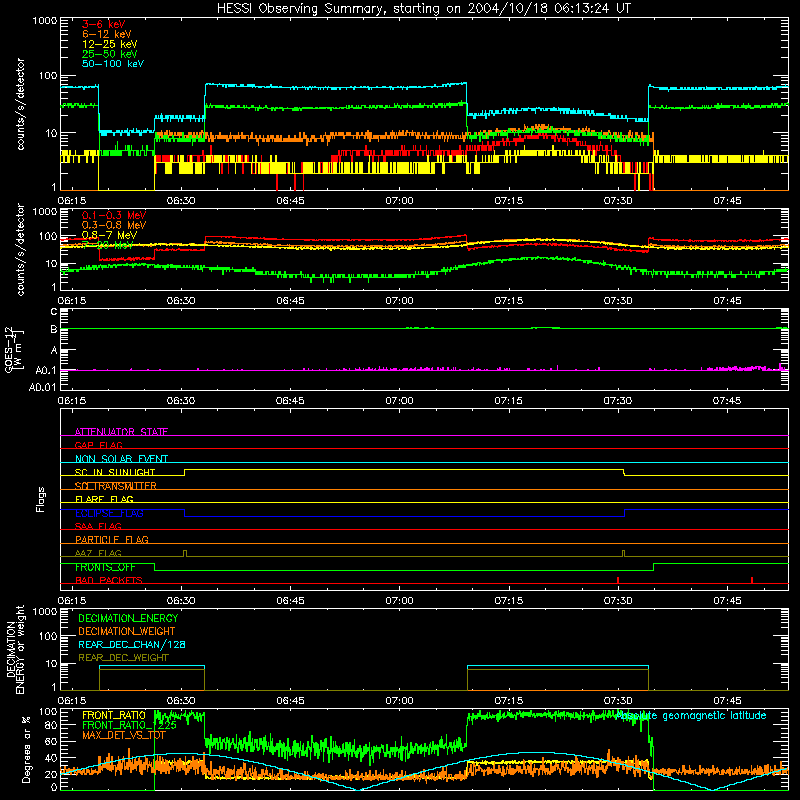Select the NON_SOLAR_EVENT flag label
This screenshot has width=800, height=800.
click(121, 459)
